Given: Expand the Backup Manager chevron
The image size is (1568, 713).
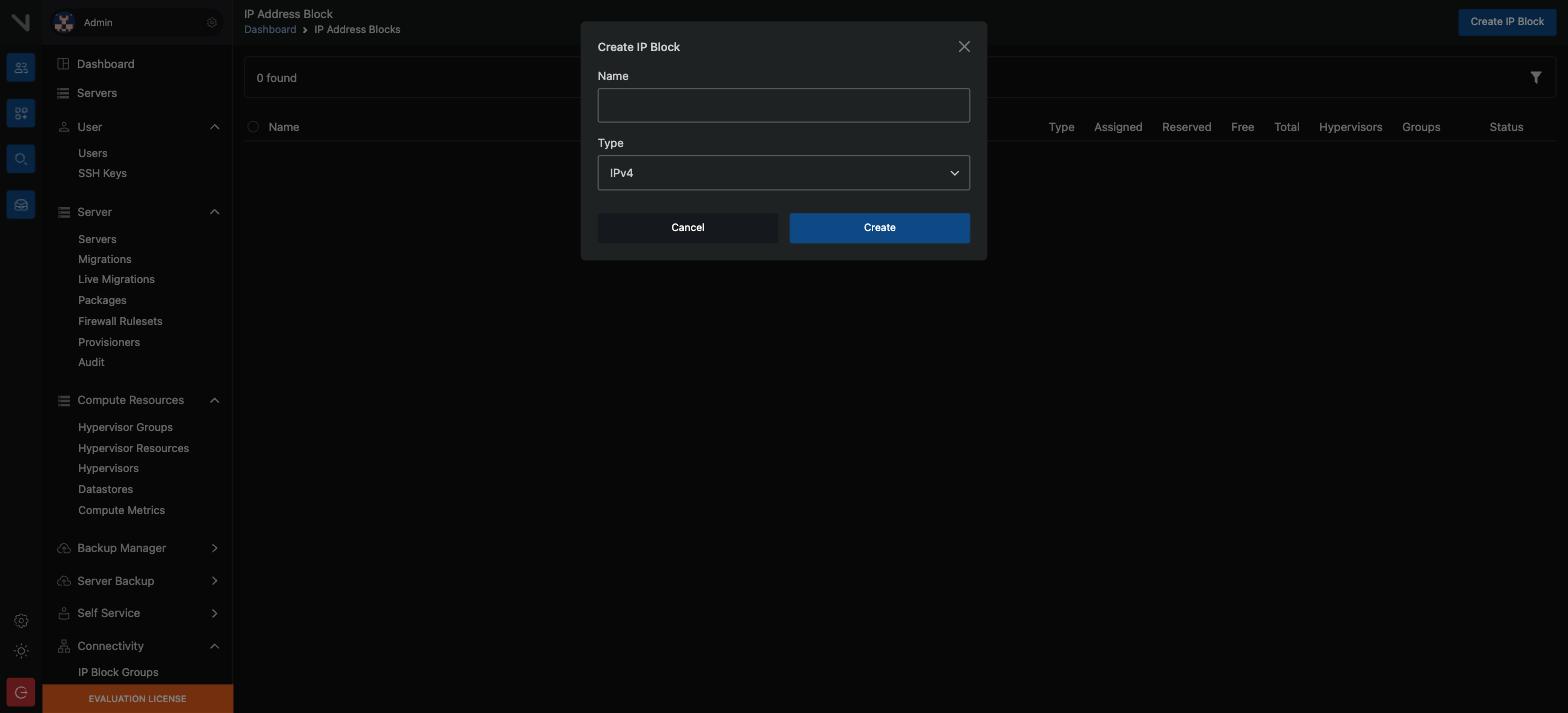Looking at the screenshot, I should point(214,548).
